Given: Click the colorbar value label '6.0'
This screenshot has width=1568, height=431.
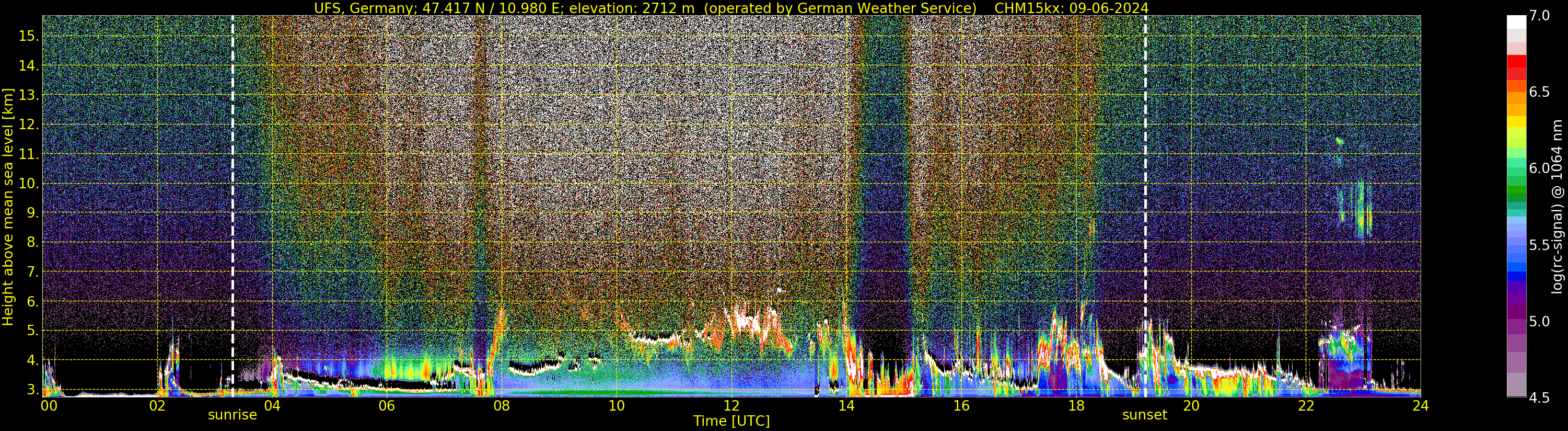Looking at the screenshot, I should [x=1539, y=168].
